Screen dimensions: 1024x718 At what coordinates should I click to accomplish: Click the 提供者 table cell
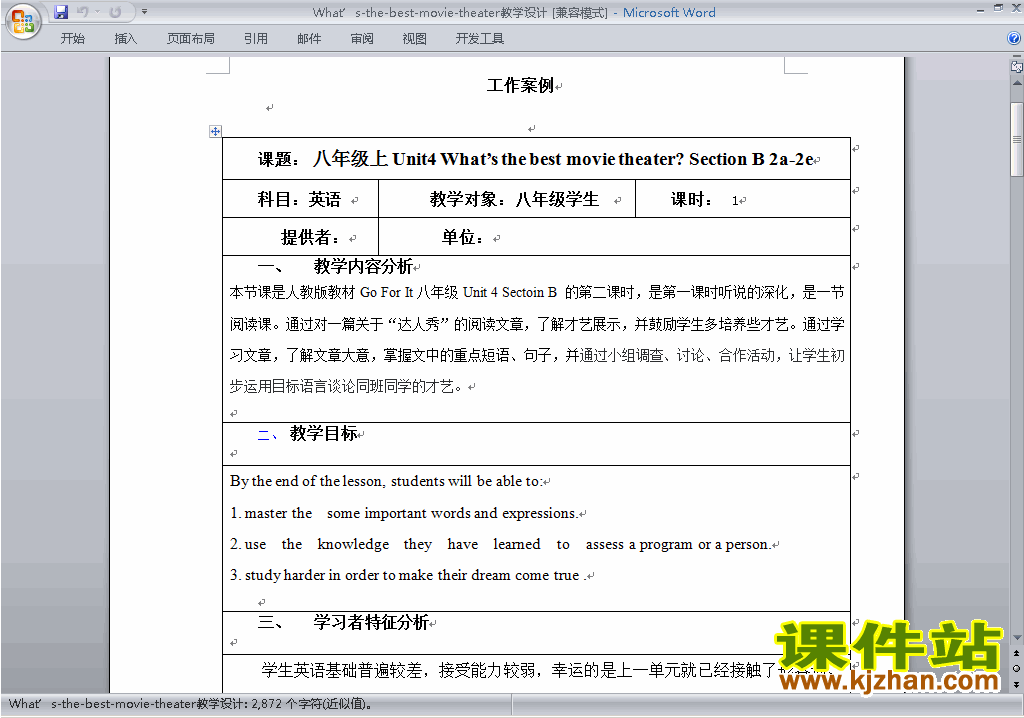[x=300, y=237]
